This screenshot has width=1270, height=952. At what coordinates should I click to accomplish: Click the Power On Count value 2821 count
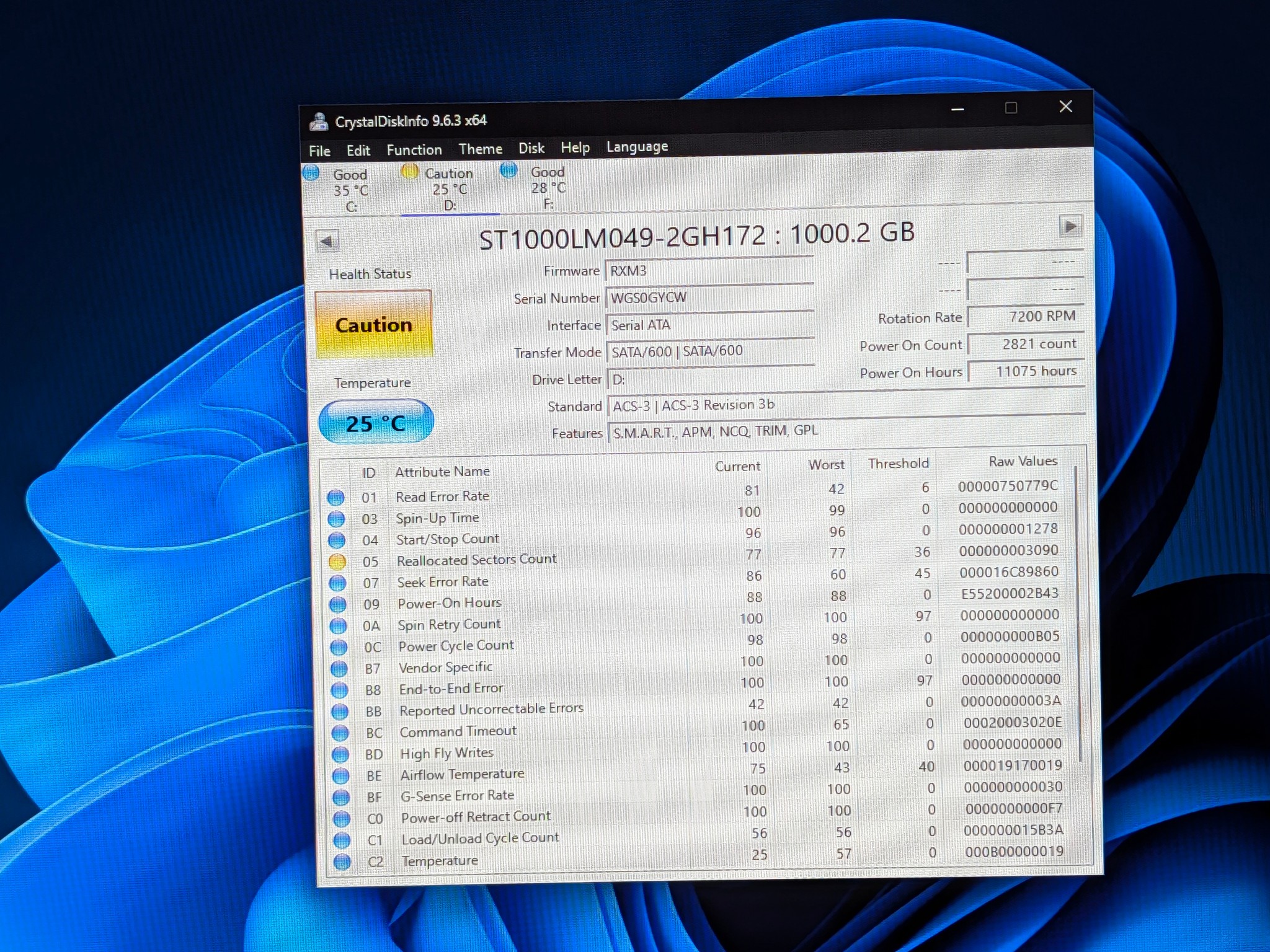(x=1026, y=344)
